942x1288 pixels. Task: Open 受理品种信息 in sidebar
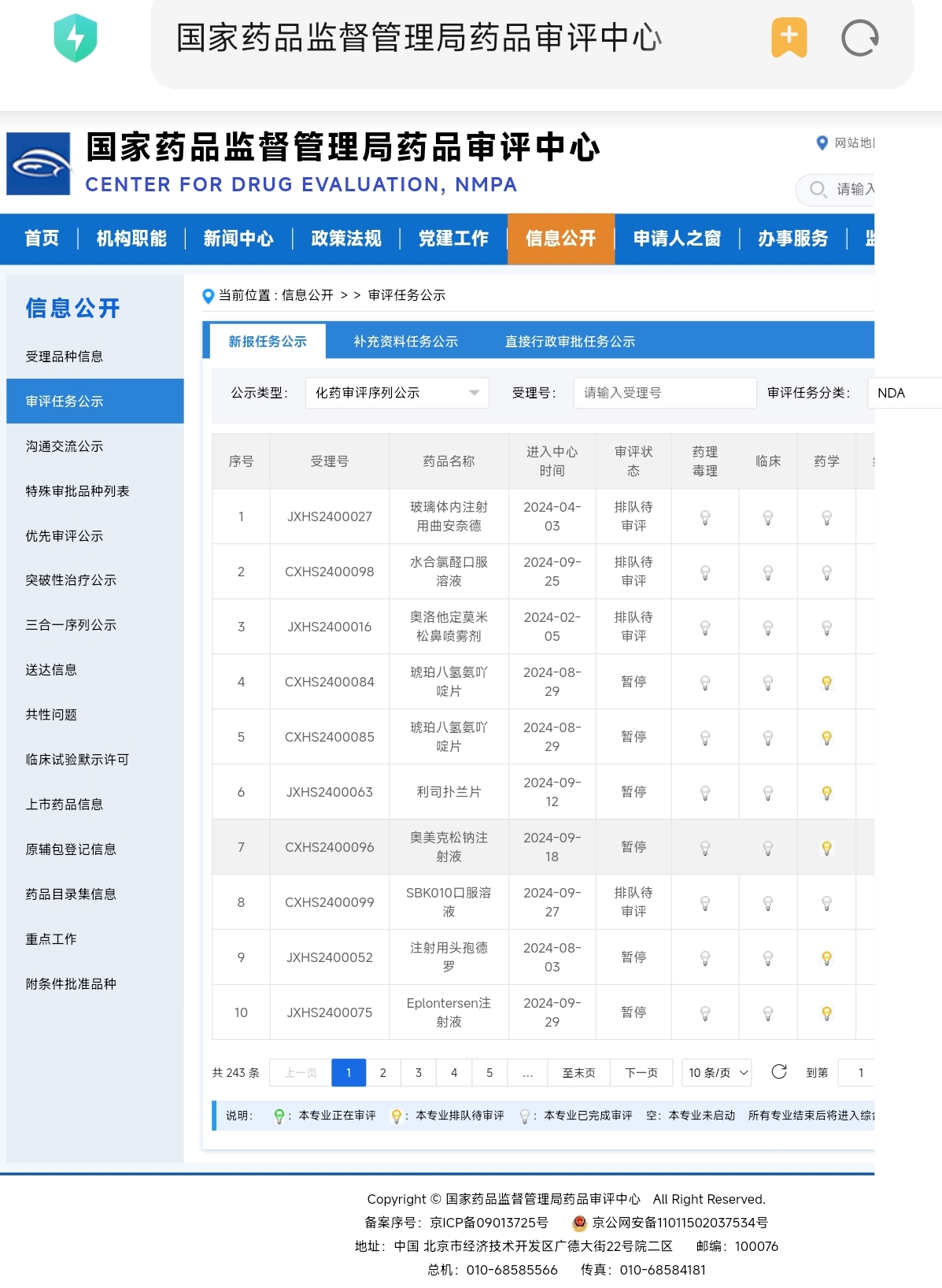tap(65, 357)
